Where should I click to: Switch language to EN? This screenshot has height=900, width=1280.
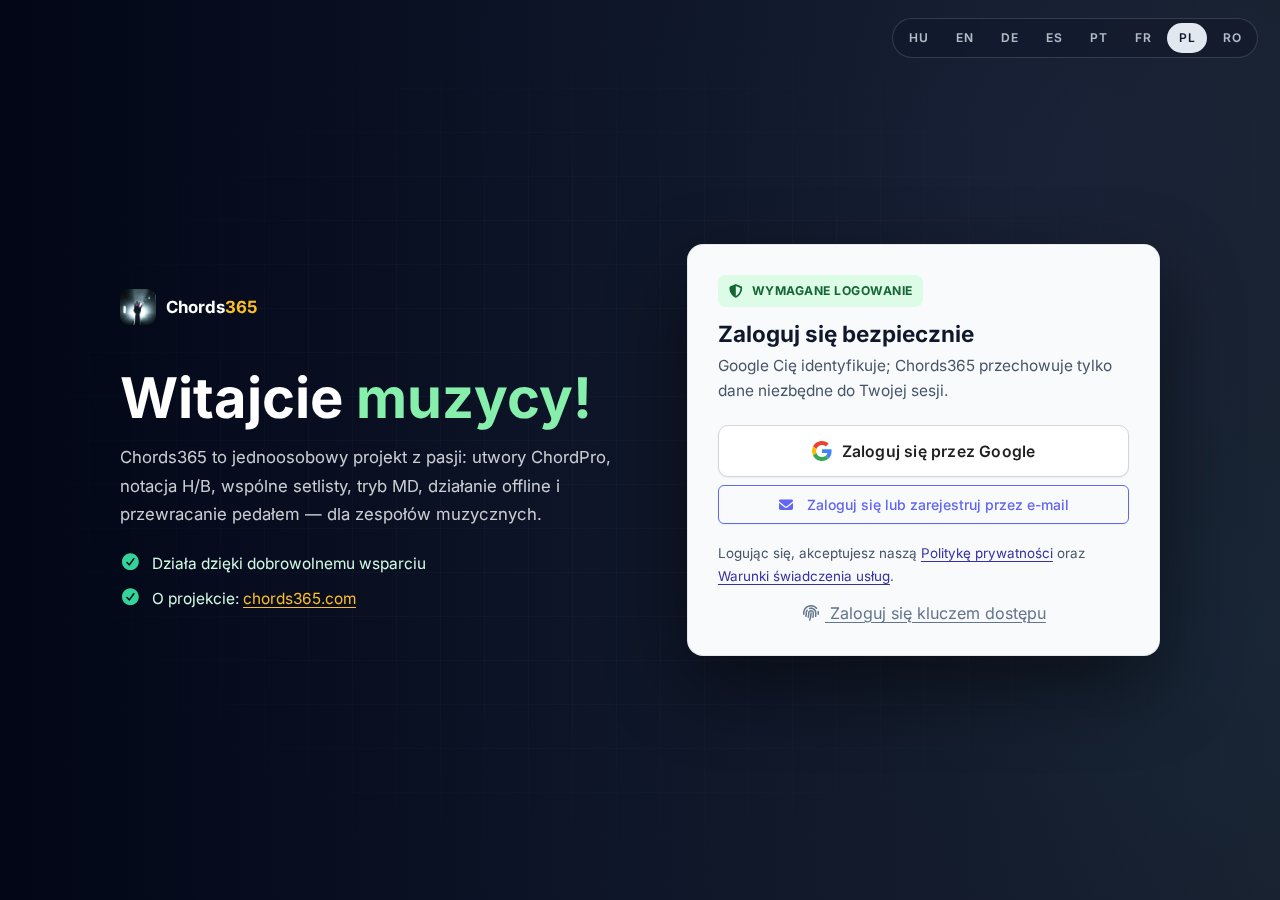tap(964, 38)
